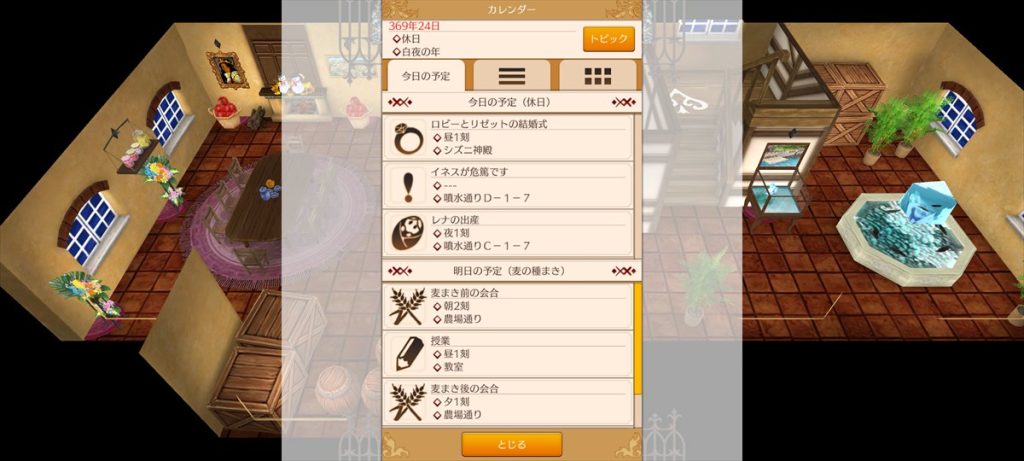Screen dimensions: 1024x461
Task: Select the 麦まき後の会合 schedule entry
Action: (x=509, y=402)
